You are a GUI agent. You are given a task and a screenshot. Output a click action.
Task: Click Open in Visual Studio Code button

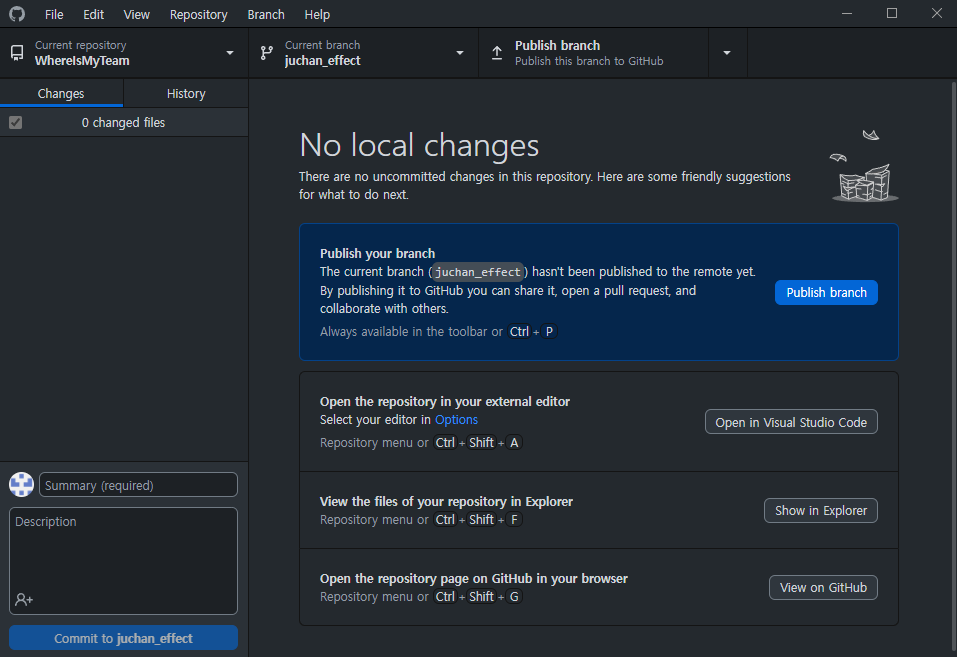pos(791,422)
